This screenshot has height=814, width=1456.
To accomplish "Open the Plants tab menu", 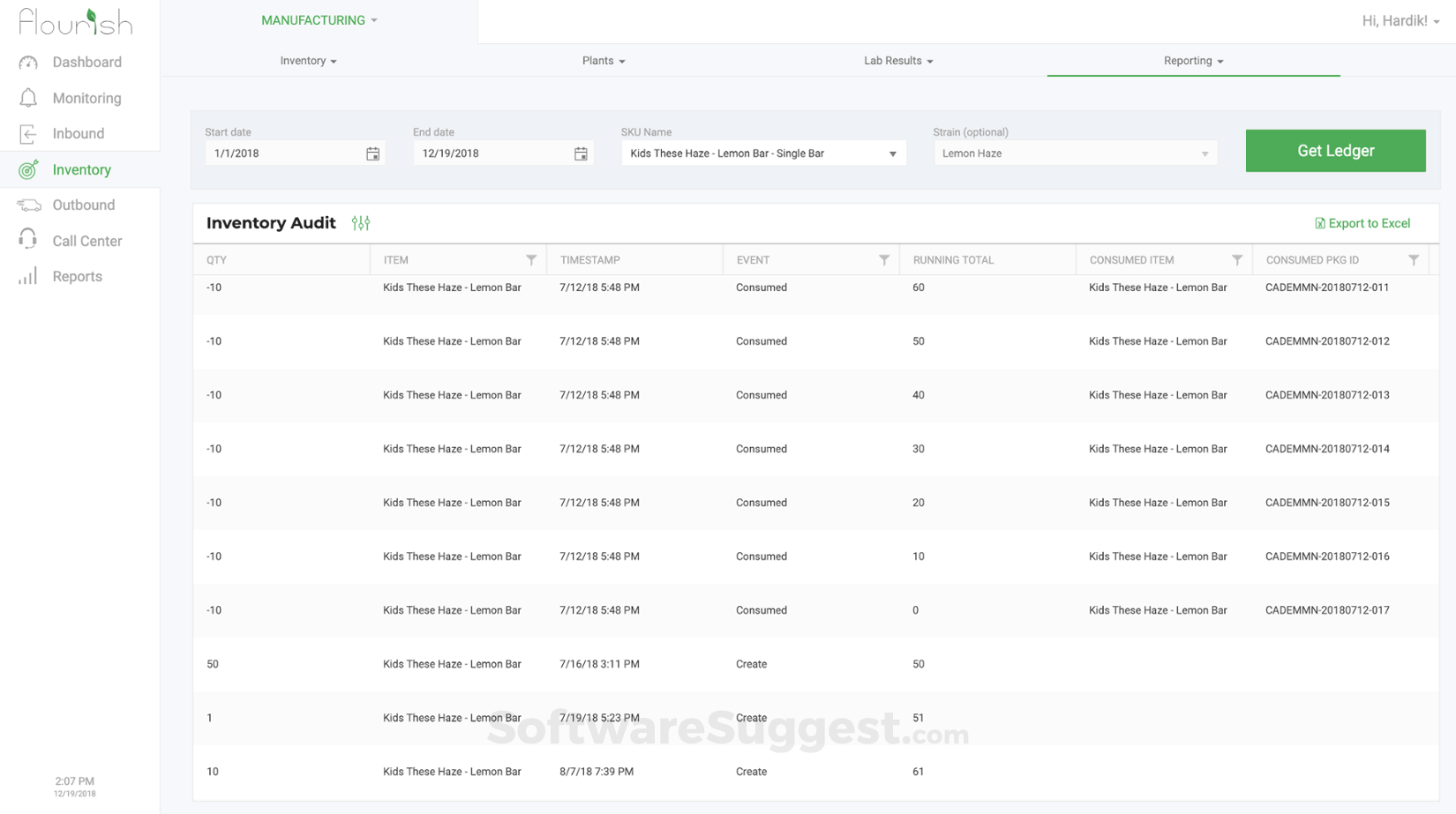I will 604,61.
